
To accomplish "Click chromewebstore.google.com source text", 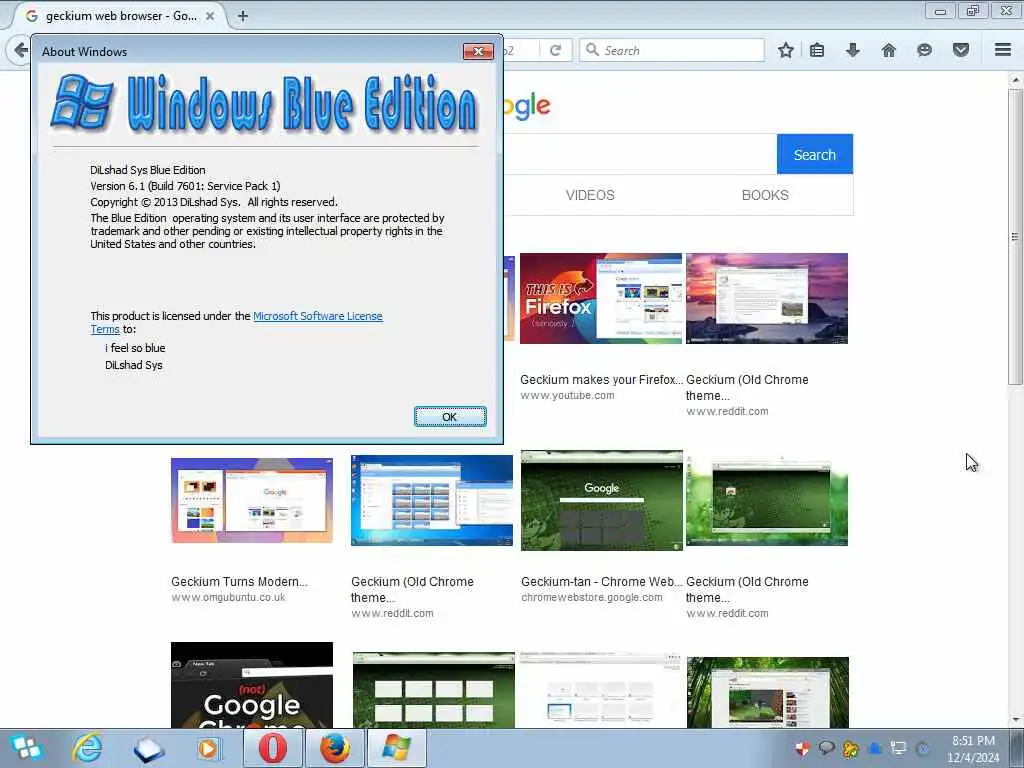I will (592, 597).
